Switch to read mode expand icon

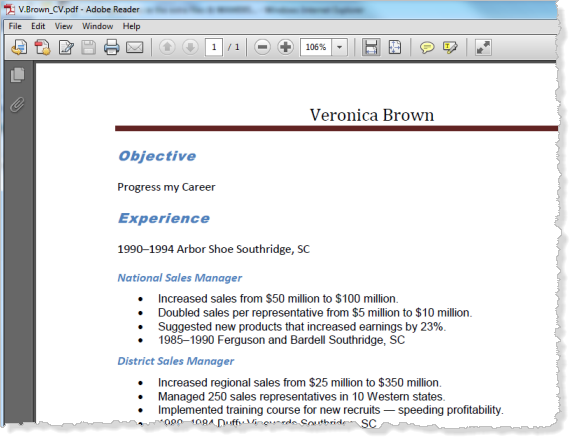483,47
